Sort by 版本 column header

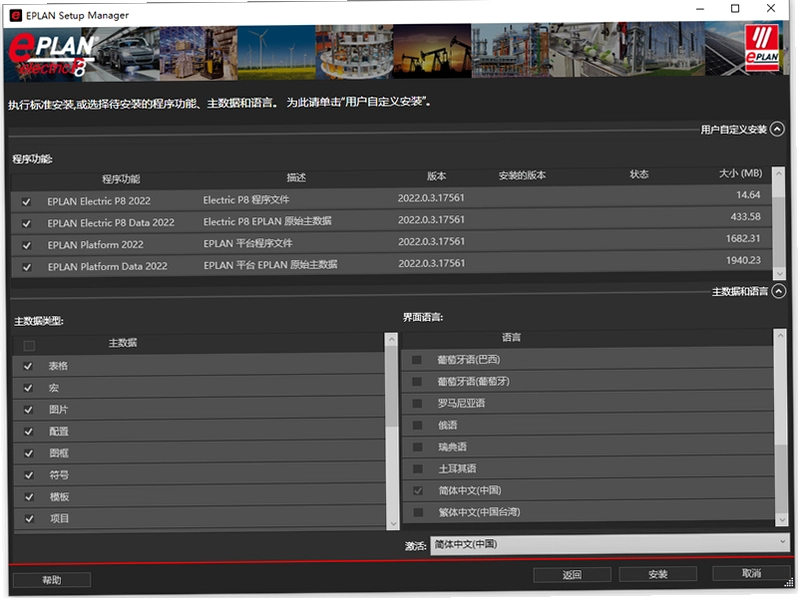point(436,176)
